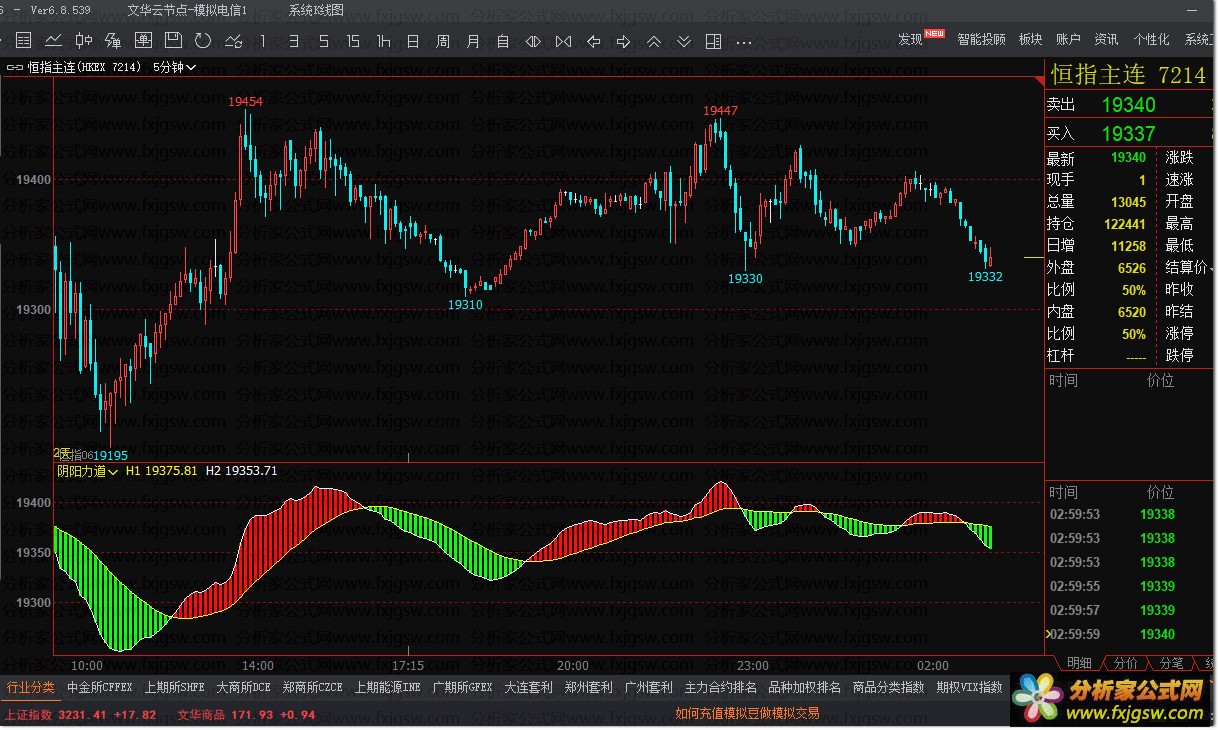Switch to the 分笔 tab in tick panel
This screenshot has height=730, width=1220.
tap(1171, 662)
